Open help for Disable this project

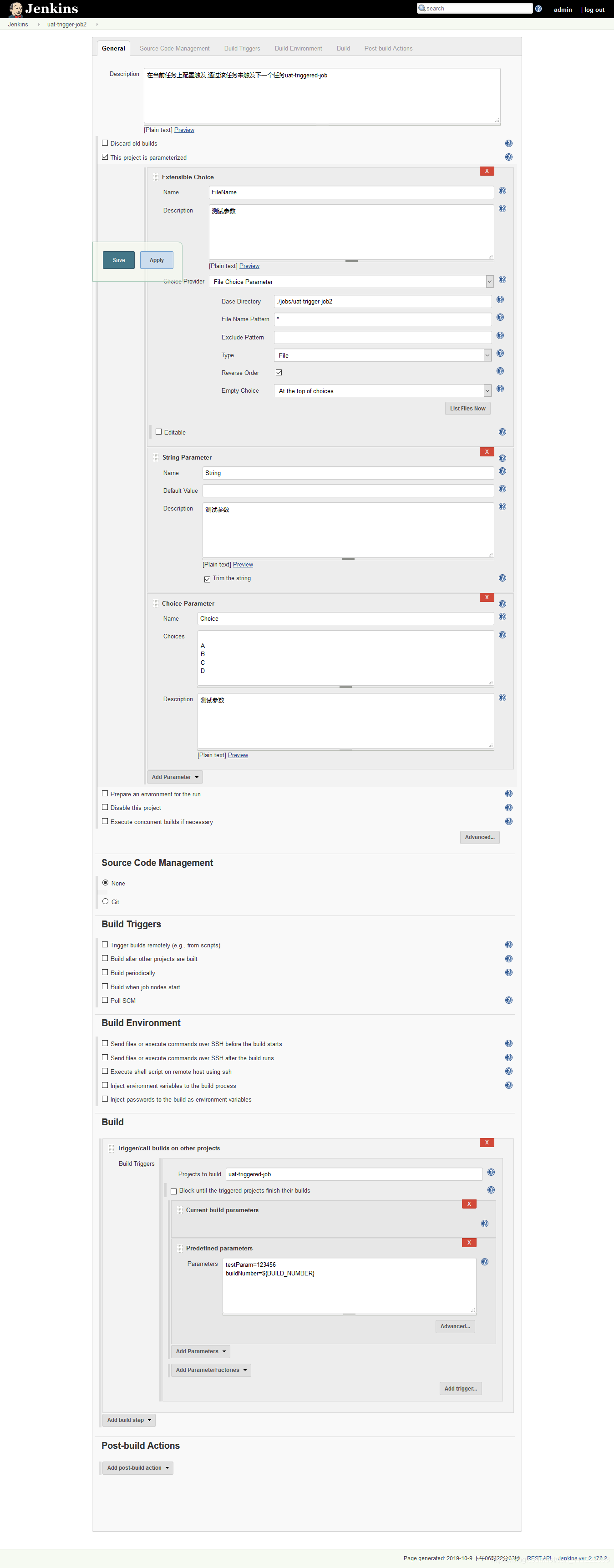pyautogui.click(x=508, y=808)
